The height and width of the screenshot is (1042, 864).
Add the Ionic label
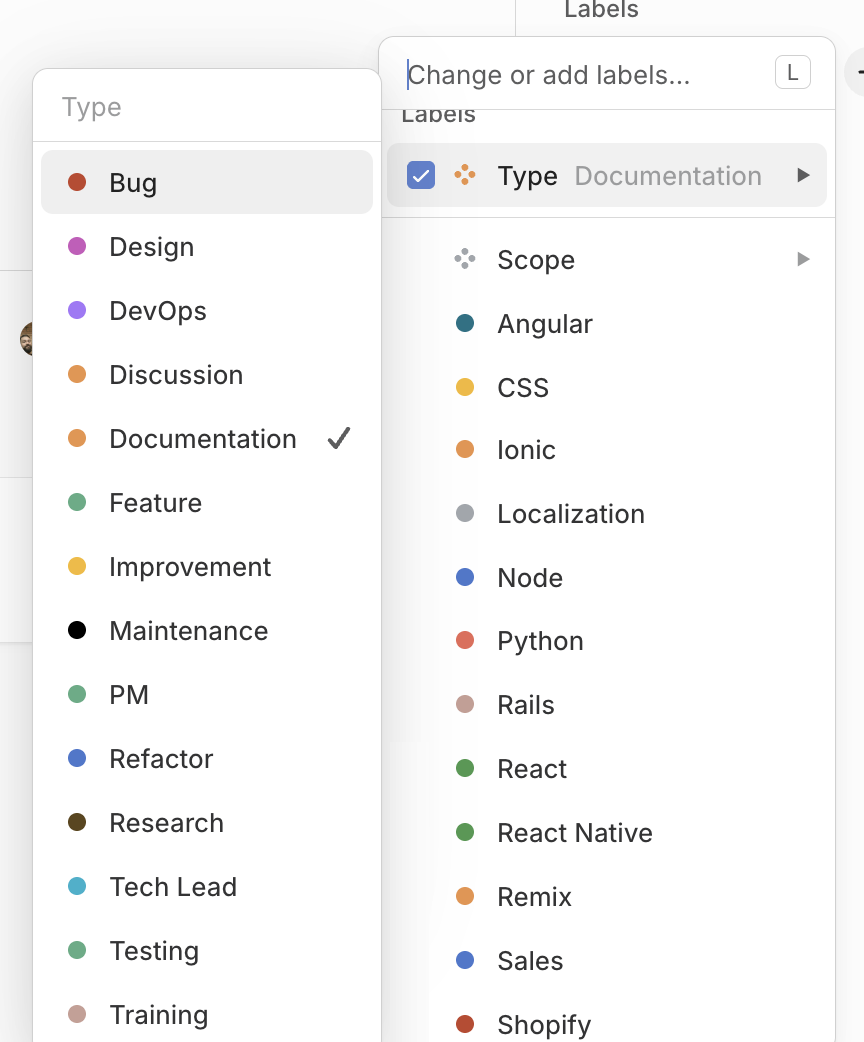pyautogui.click(x=607, y=450)
